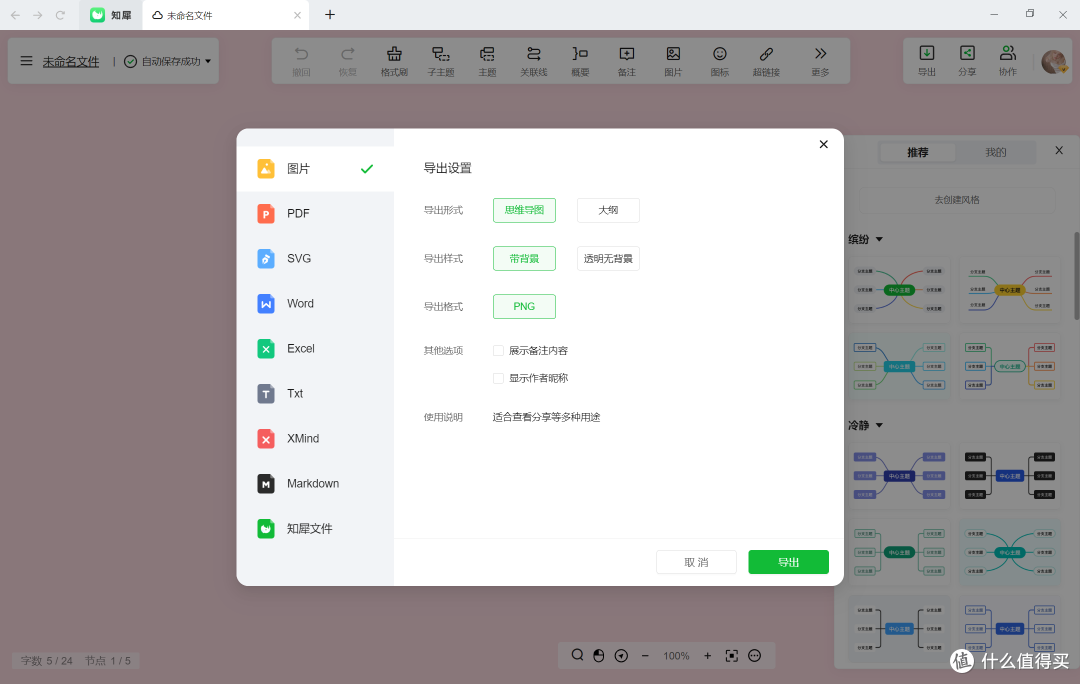Select Word export type

(x=315, y=304)
